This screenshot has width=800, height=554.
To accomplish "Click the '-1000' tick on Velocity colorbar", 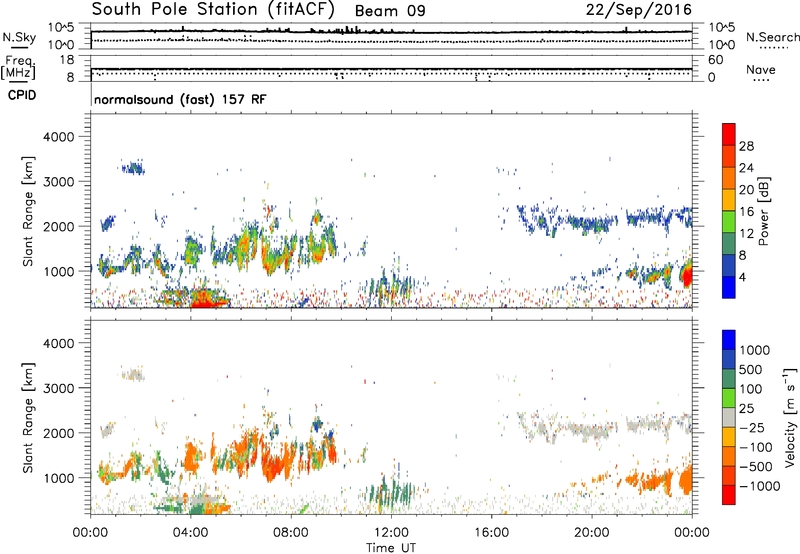I will [760, 486].
